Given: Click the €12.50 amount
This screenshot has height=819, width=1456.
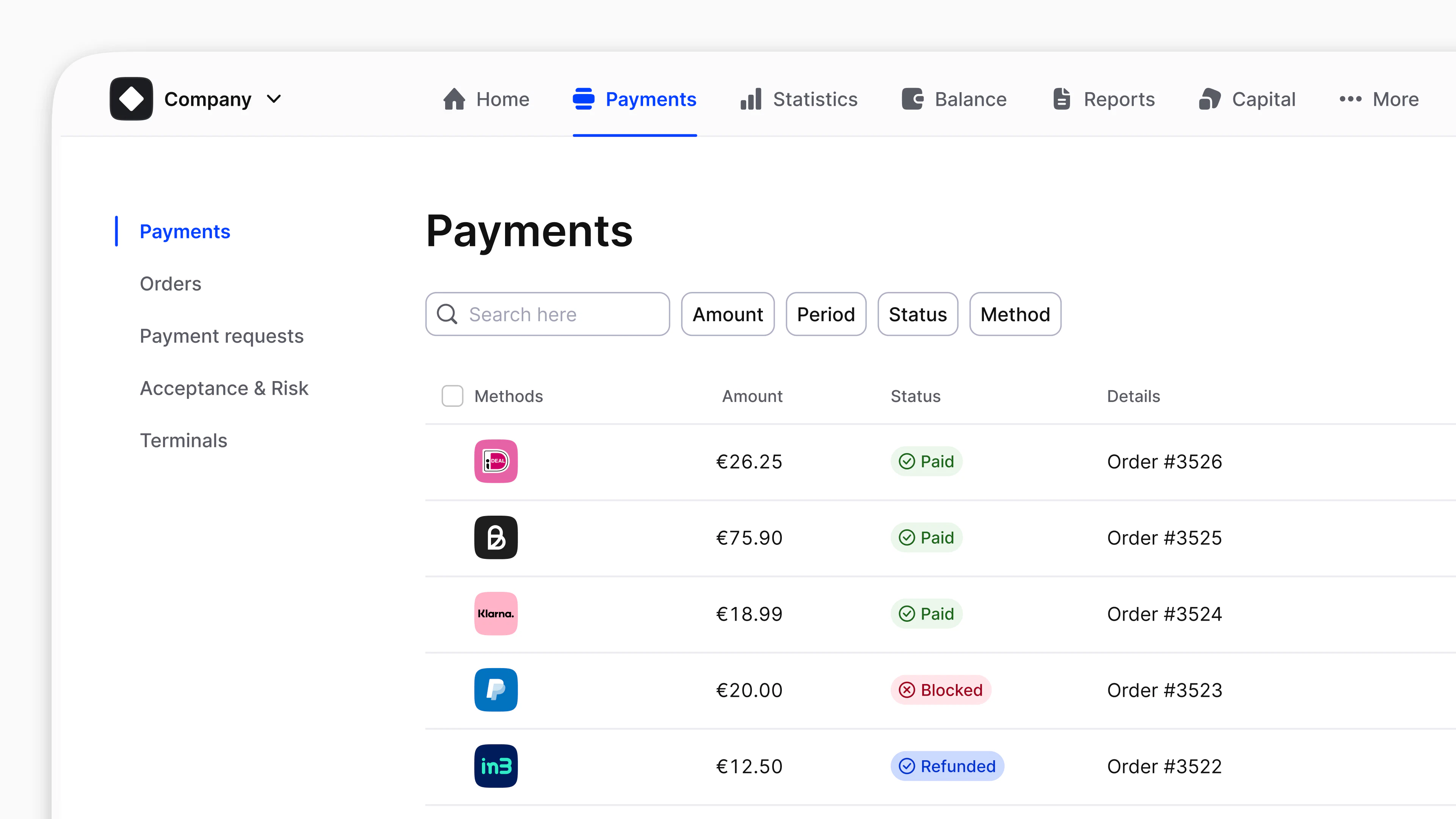Looking at the screenshot, I should (x=749, y=766).
